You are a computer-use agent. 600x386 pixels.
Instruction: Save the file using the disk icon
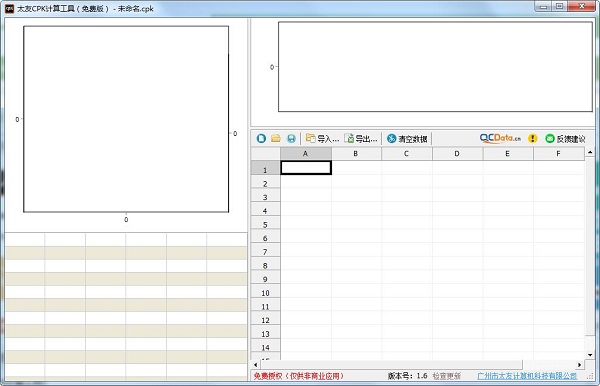291,138
